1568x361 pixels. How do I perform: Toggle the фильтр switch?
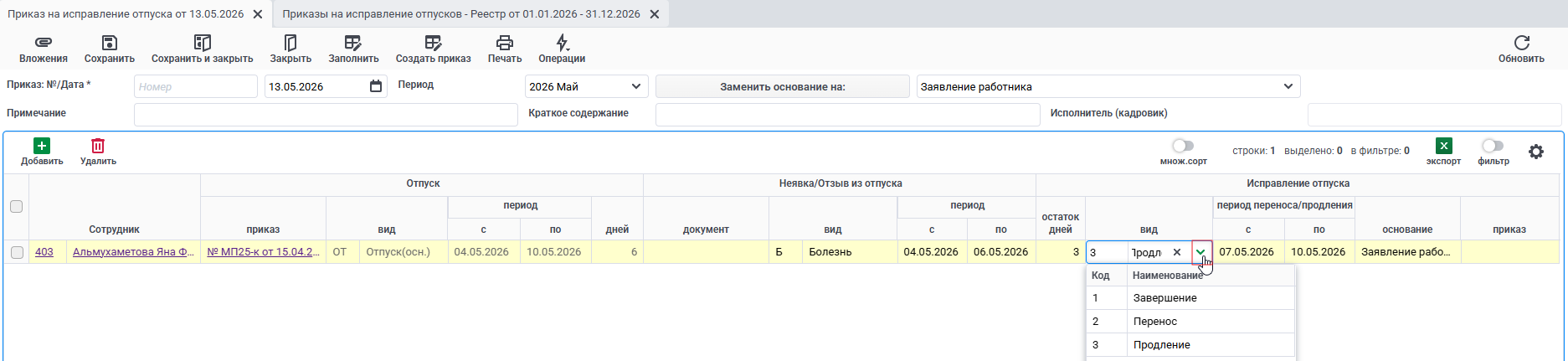[1493, 146]
